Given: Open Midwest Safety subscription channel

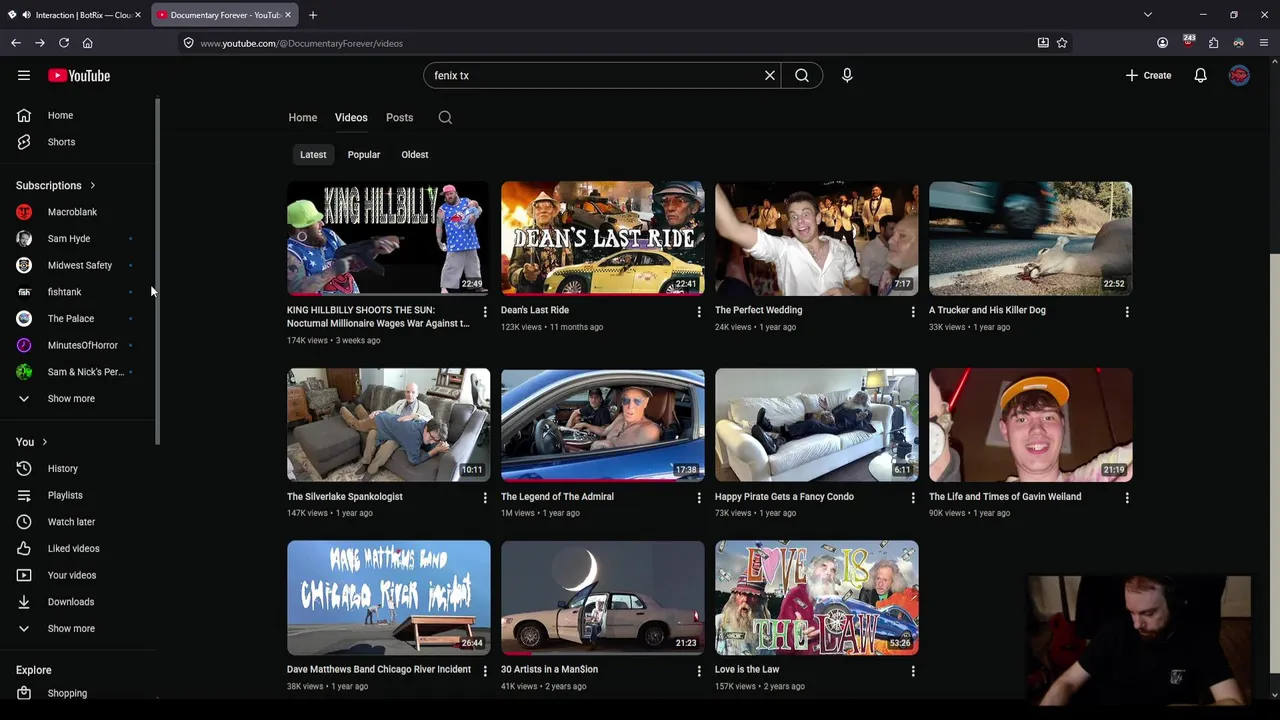Looking at the screenshot, I should (x=78, y=266).
